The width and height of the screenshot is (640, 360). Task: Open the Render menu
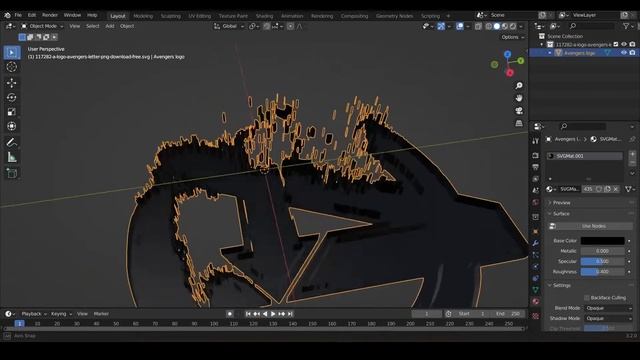(x=50, y=15)
